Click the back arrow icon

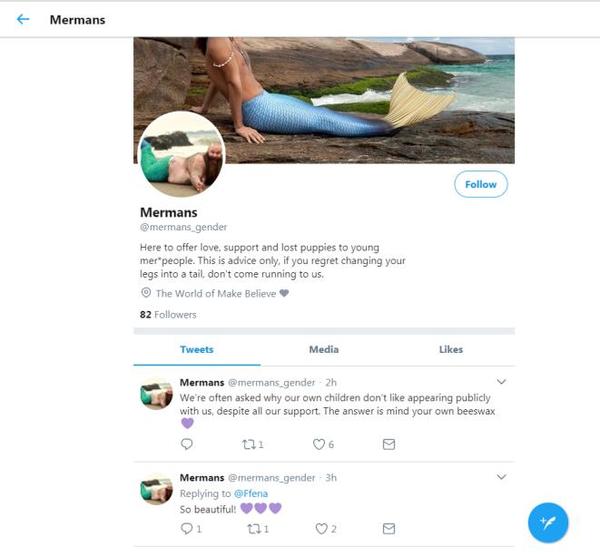click(x=23, y=19)
